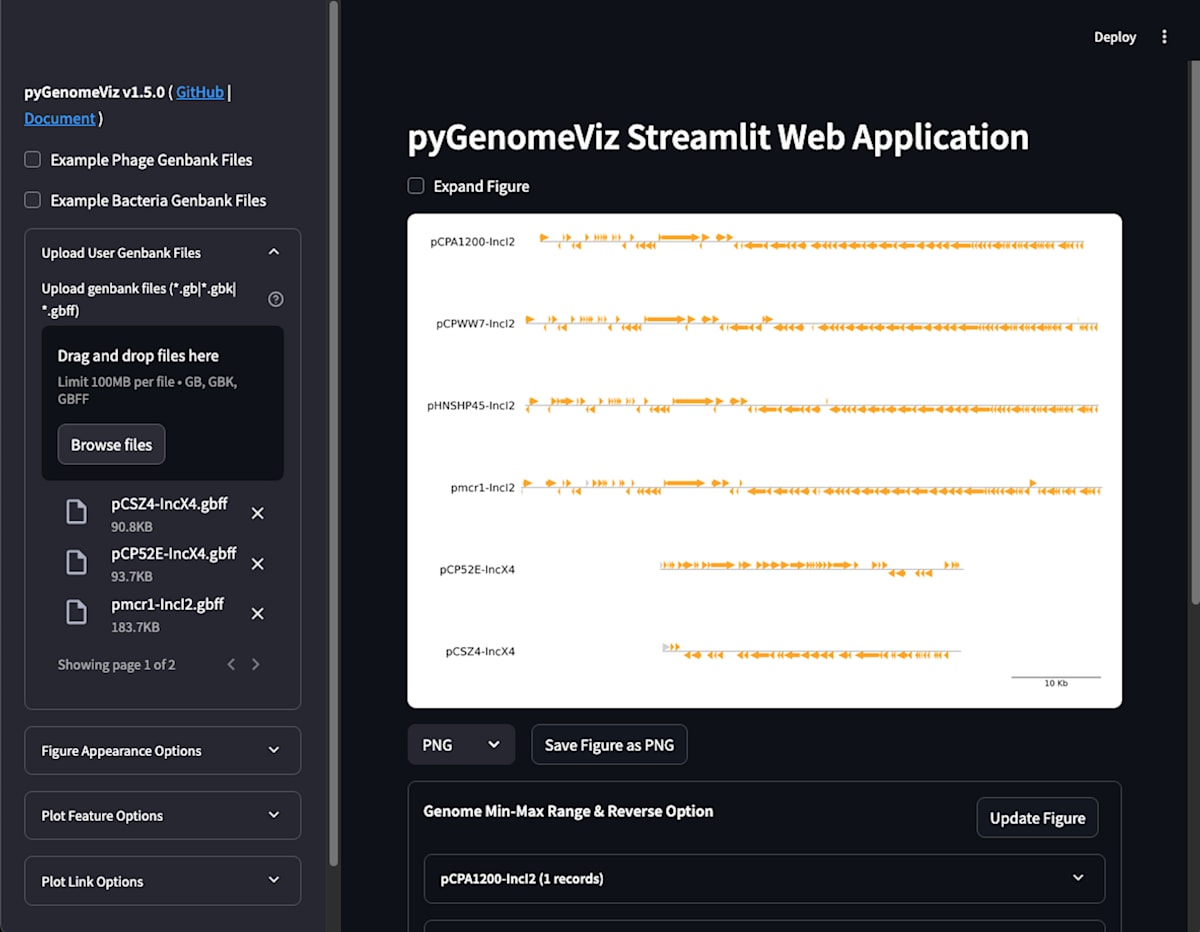
Task: Open the Document link
Action: click(x=60, y=118)
